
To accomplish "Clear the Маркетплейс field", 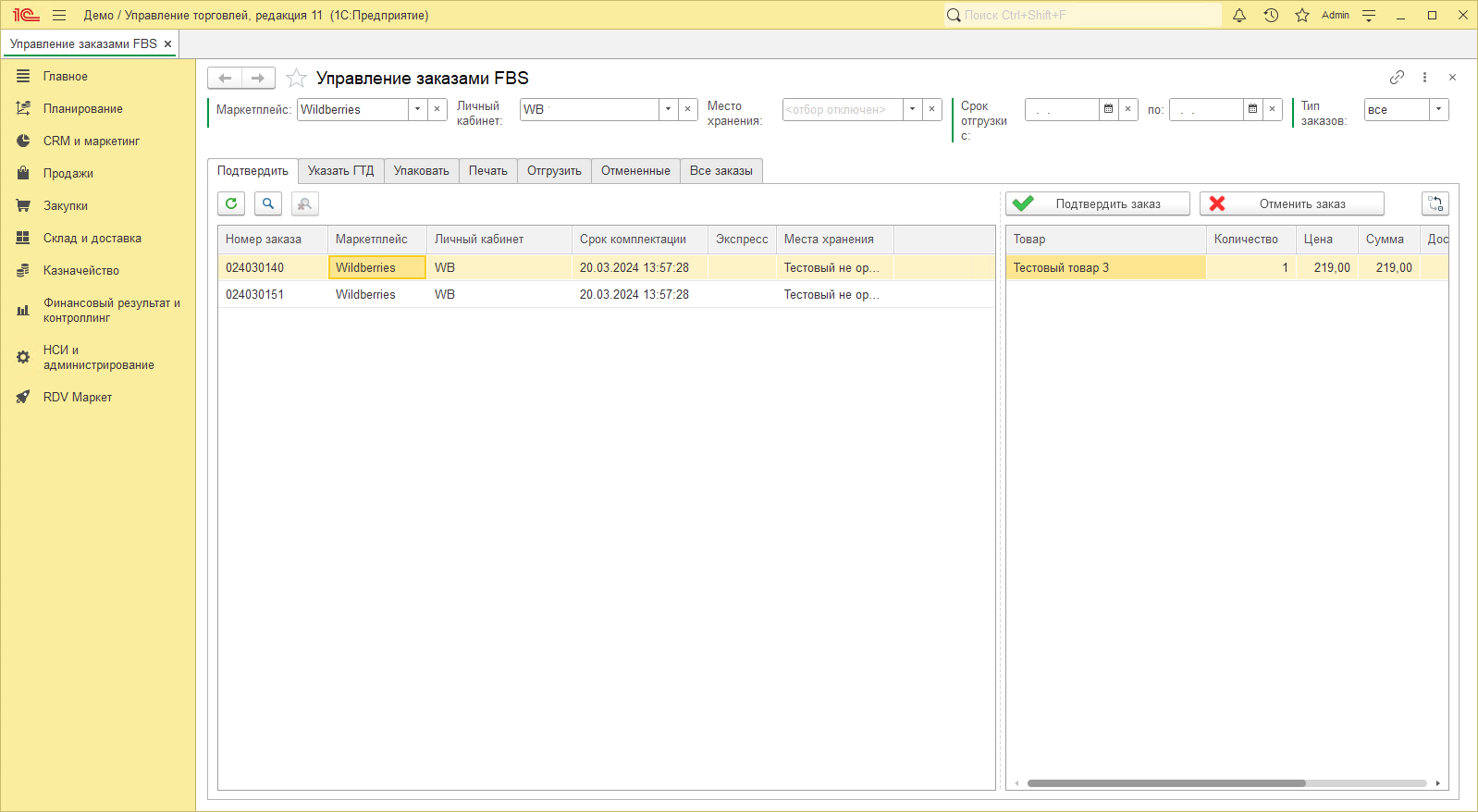I will pyautogui.click(x=437, y=109).
